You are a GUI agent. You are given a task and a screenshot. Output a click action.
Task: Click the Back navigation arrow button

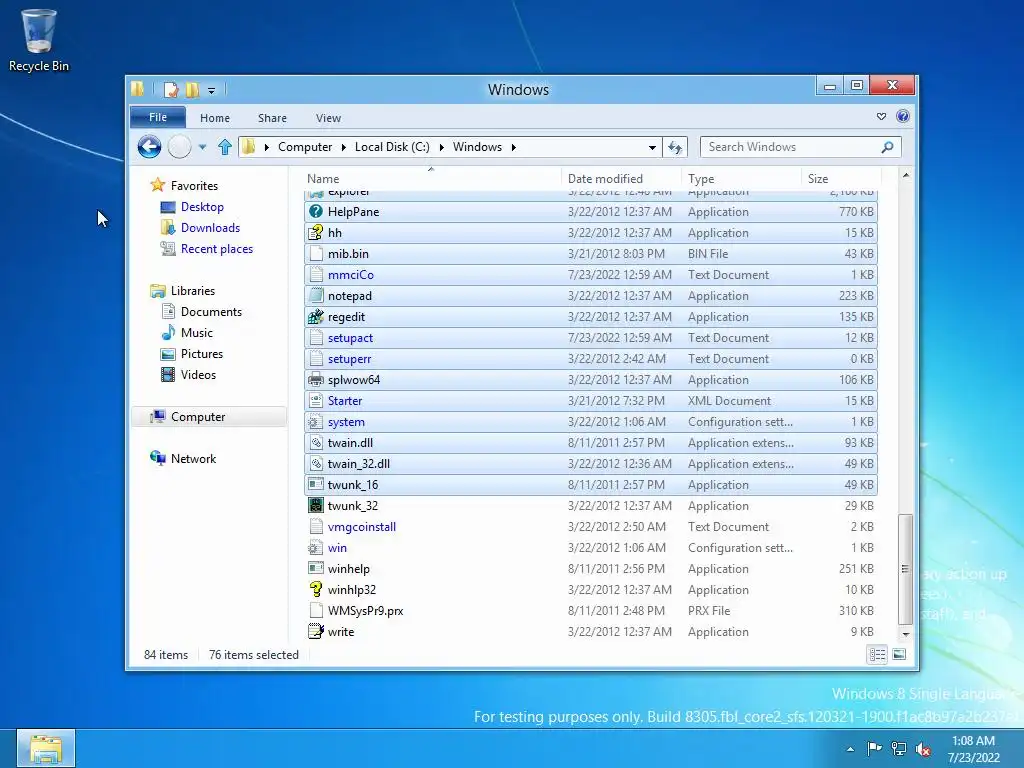(150, 147)
